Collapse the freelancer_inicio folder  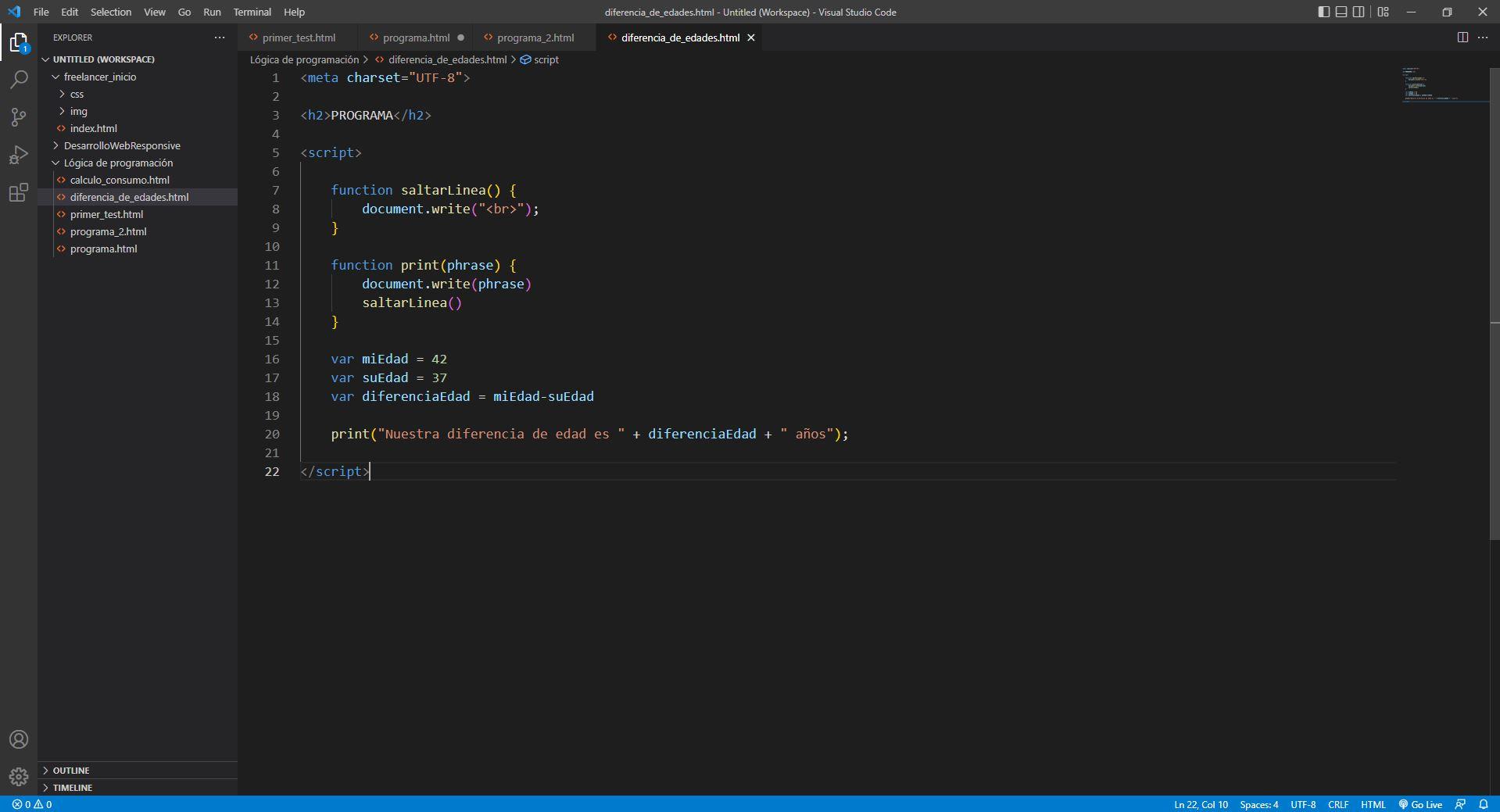click(138, 77)
